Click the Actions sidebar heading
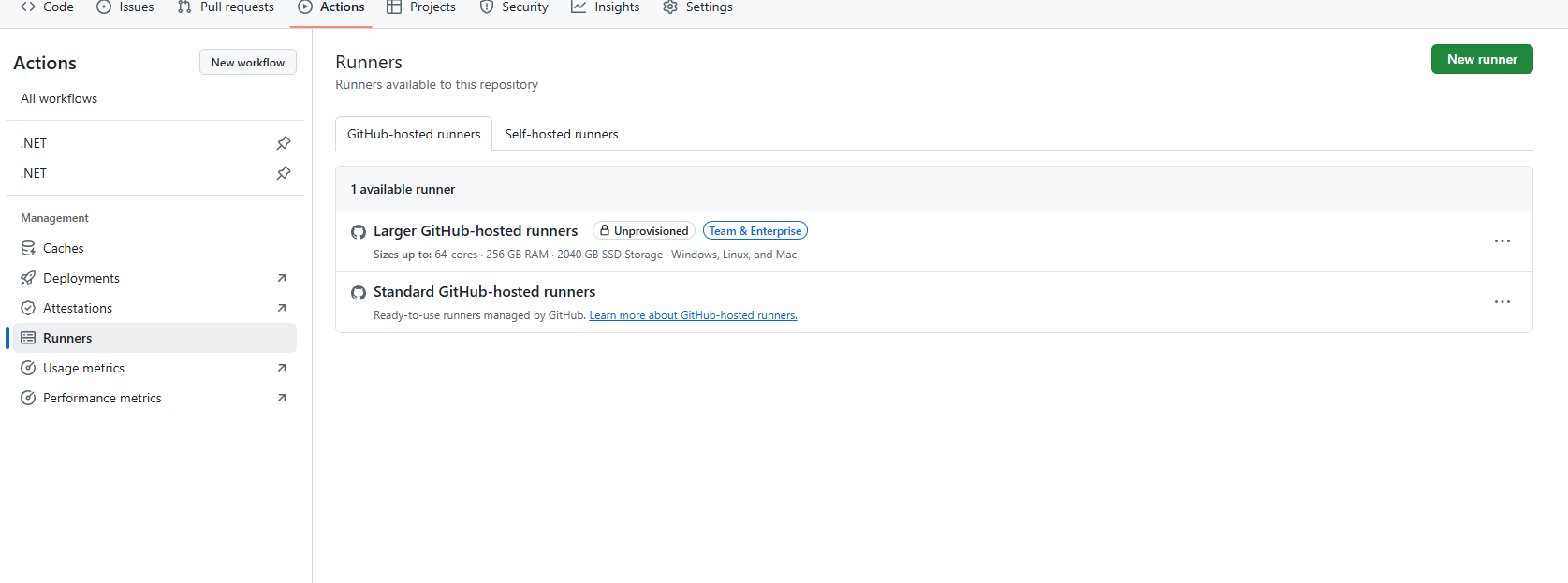The height and width of the screenshot is (583, 1568). pos(45,63)
